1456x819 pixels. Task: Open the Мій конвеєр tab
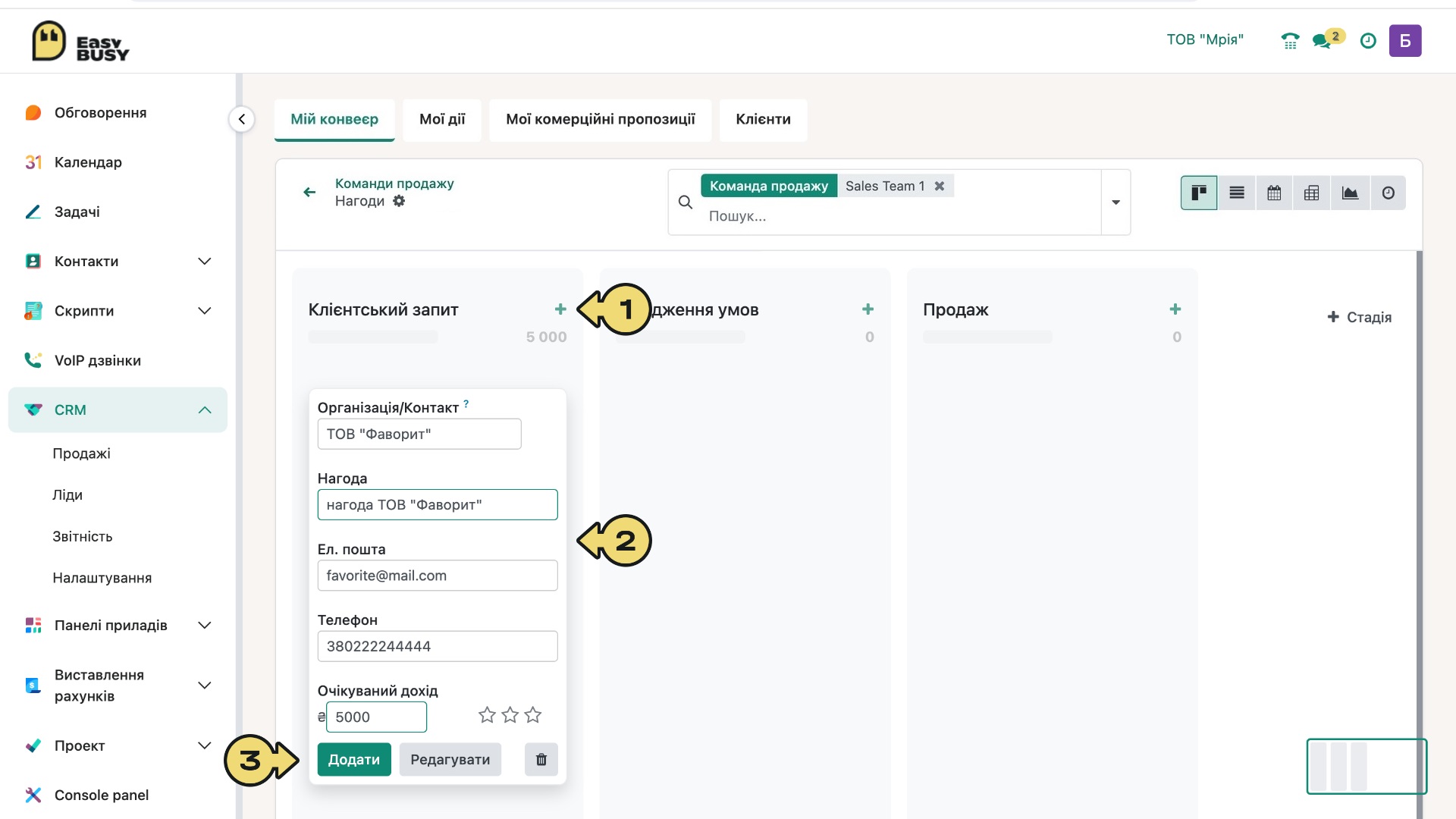(334, 119)
